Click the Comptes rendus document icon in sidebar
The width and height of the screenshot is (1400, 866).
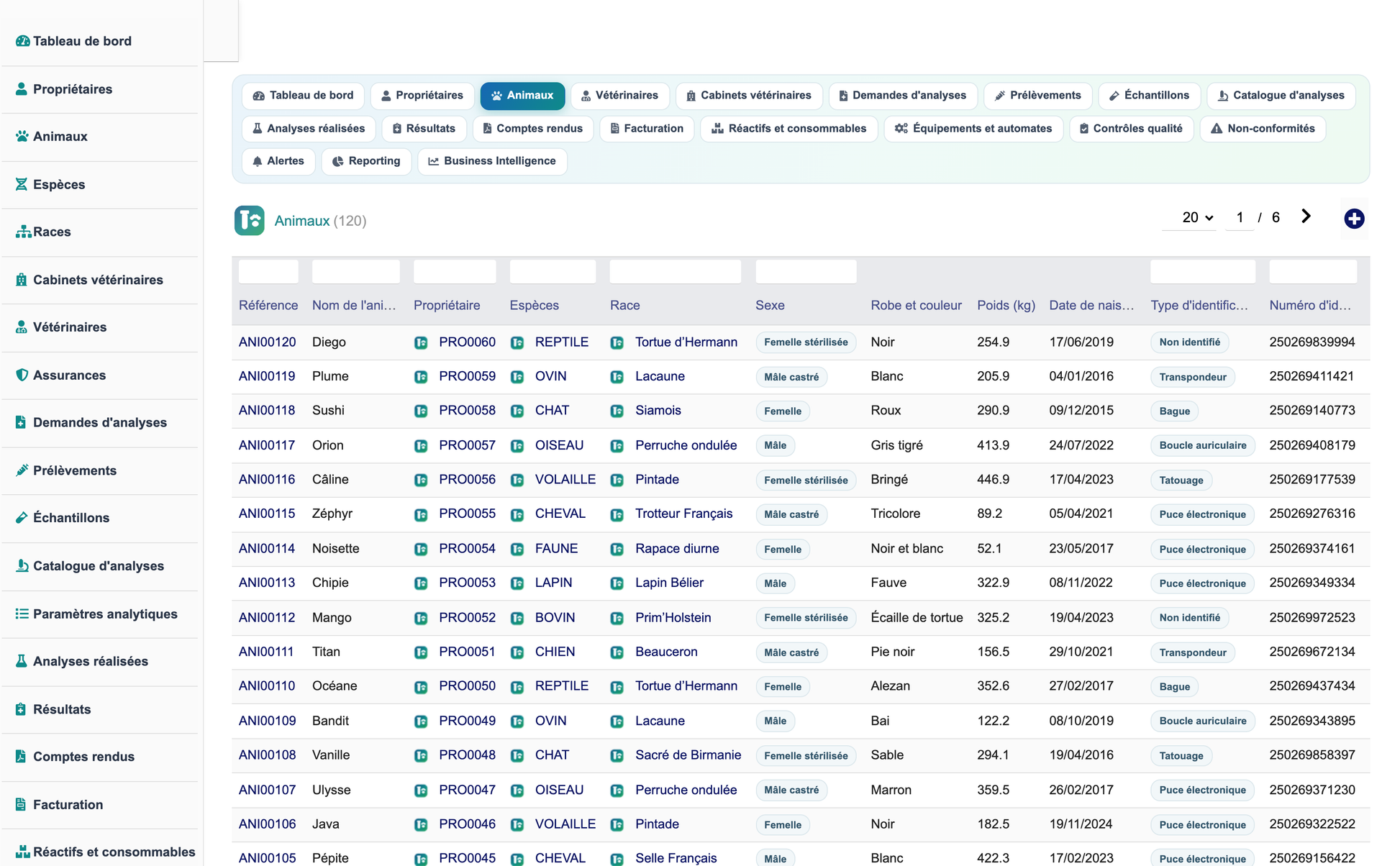[x=21, y=757]
